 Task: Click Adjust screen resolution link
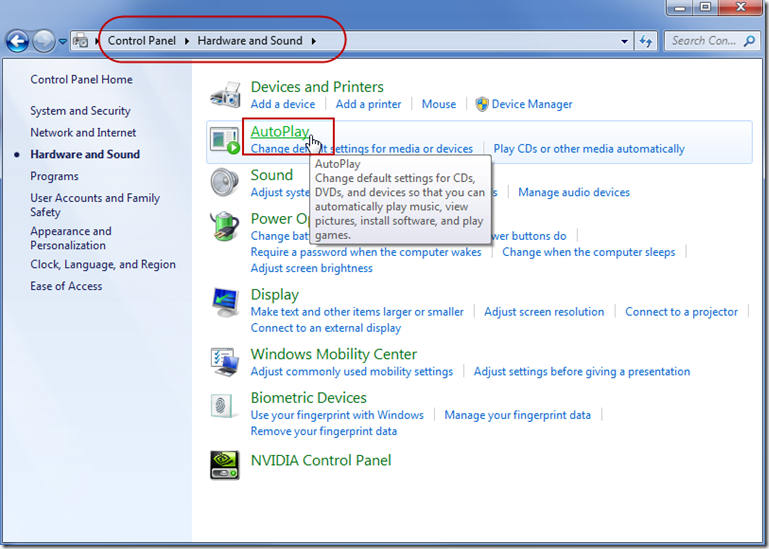point(544,312)
